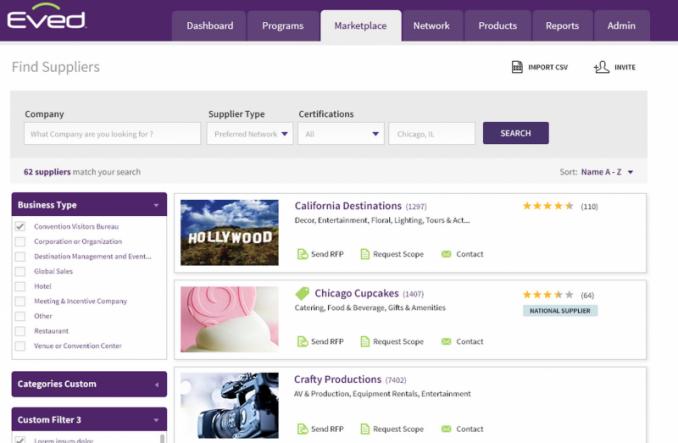Click the Eved logo
The height and width of the screenshot is (443, 678).
46,18
